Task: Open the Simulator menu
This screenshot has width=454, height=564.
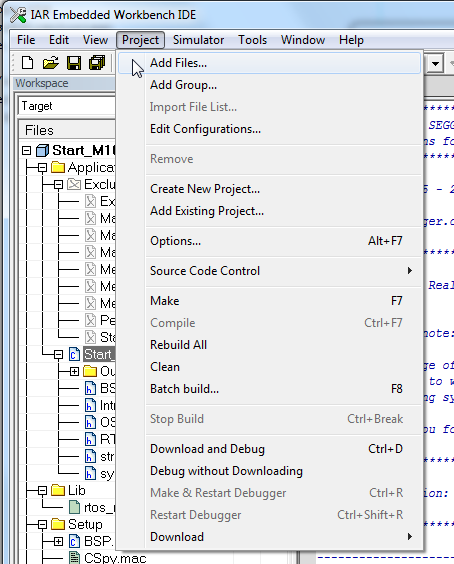Action: [198, 40]
